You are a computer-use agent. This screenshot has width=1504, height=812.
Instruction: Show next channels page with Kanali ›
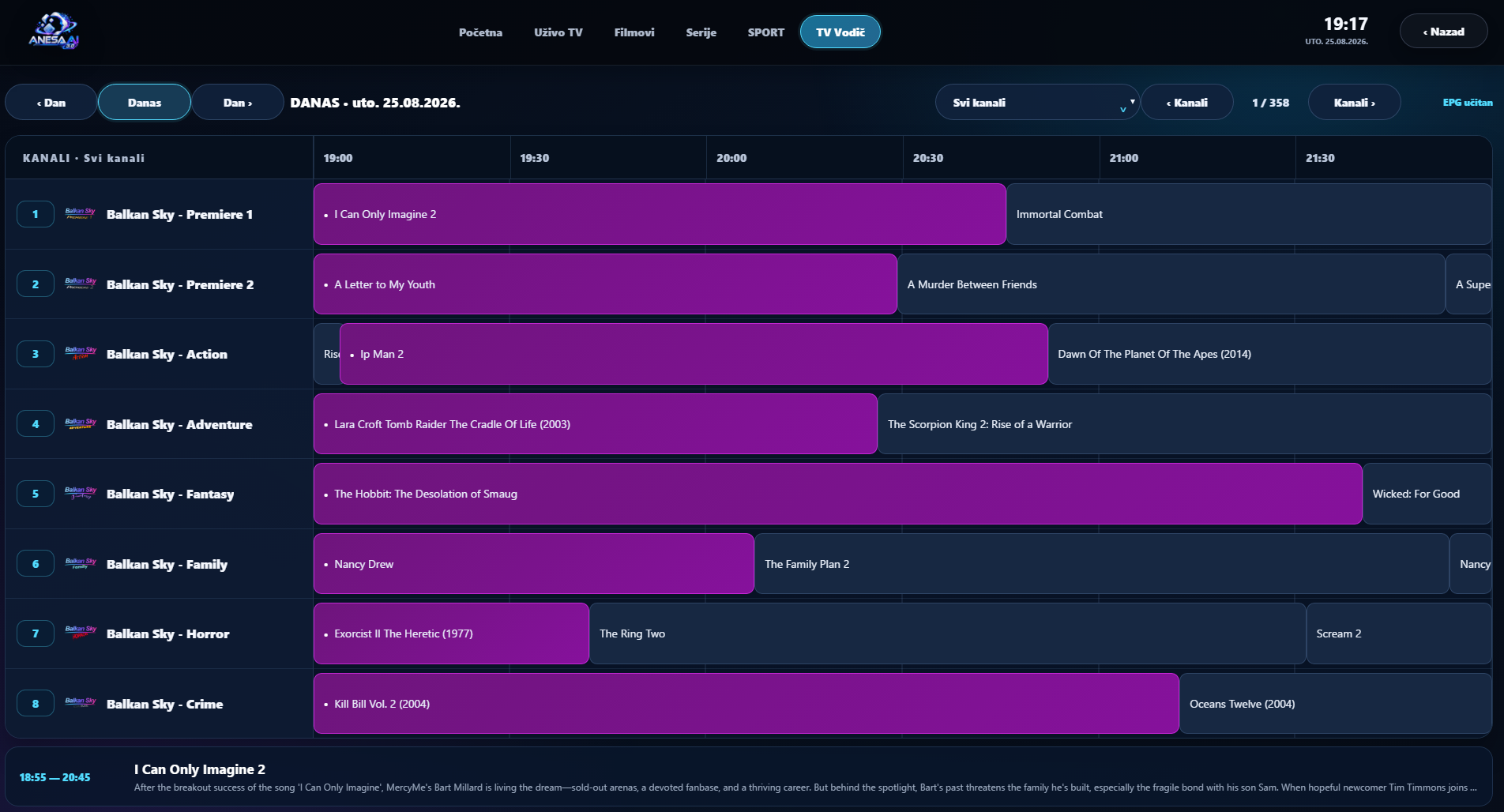1355,102
